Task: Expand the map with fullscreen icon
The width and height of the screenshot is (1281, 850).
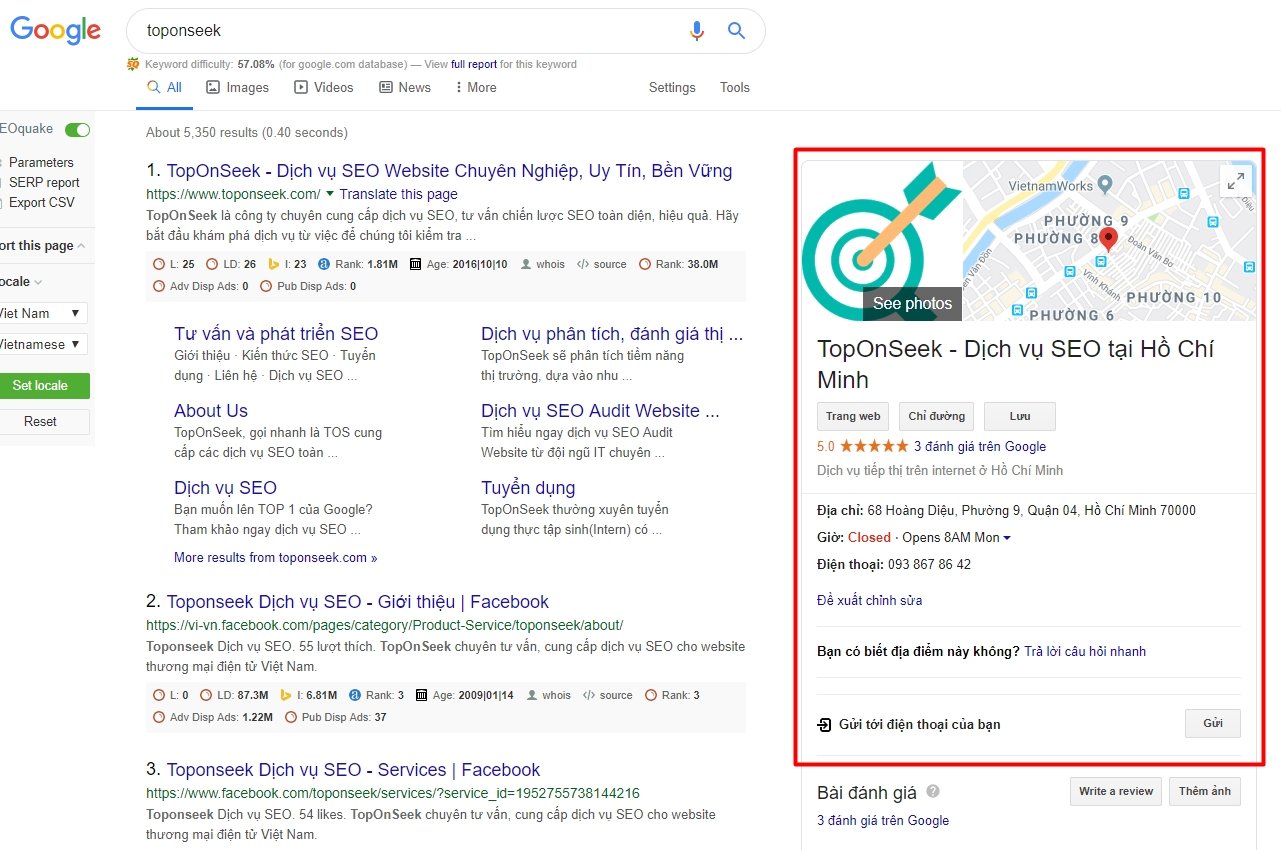Action: coord(1236,181)
